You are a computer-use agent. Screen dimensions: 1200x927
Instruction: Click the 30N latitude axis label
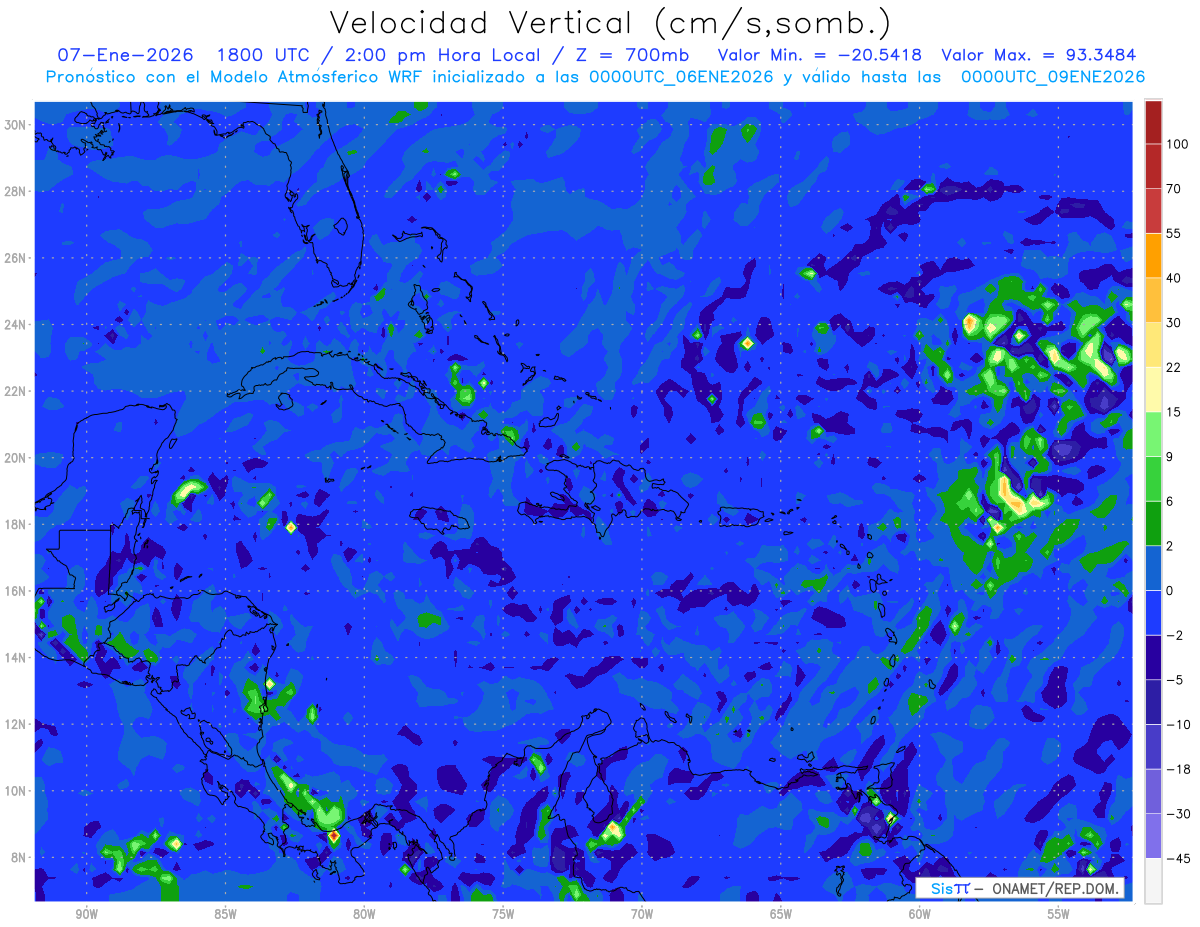[15, 124]
